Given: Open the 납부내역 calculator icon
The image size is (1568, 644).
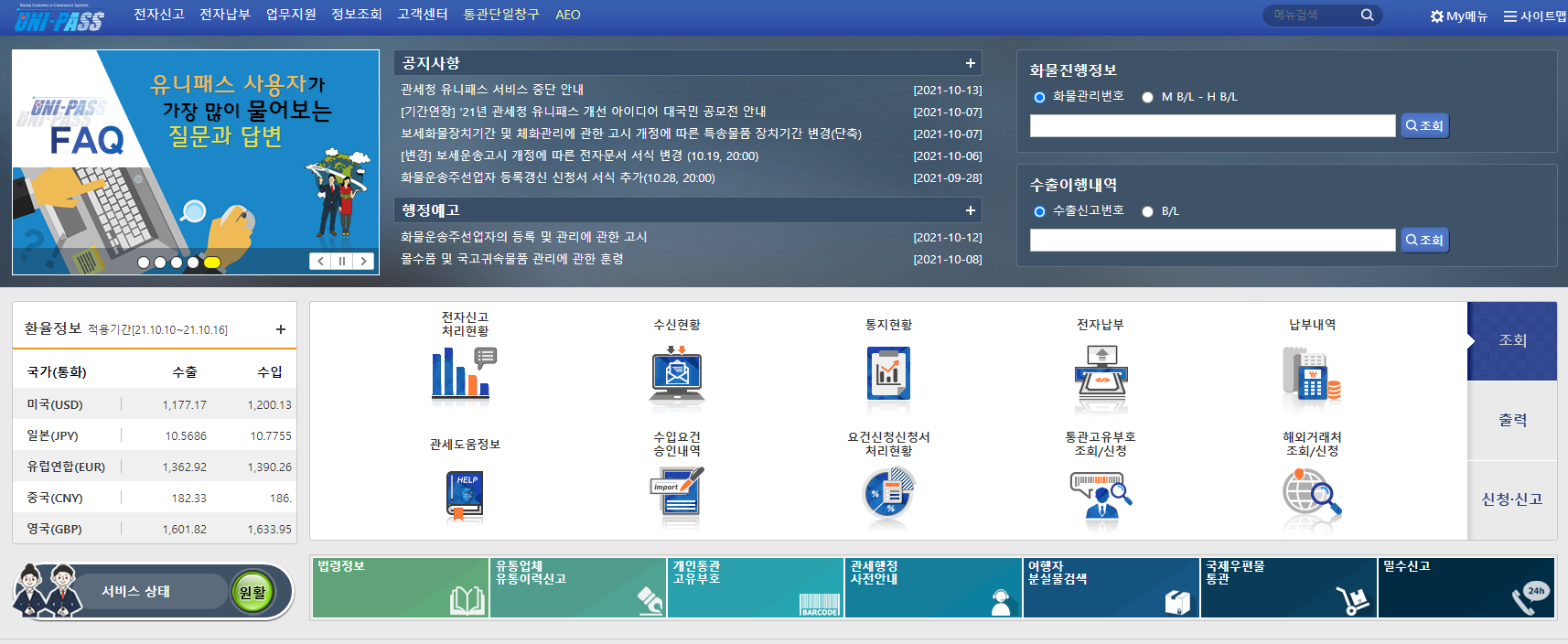Looking at the screenshot, I should coord(1312,374).
